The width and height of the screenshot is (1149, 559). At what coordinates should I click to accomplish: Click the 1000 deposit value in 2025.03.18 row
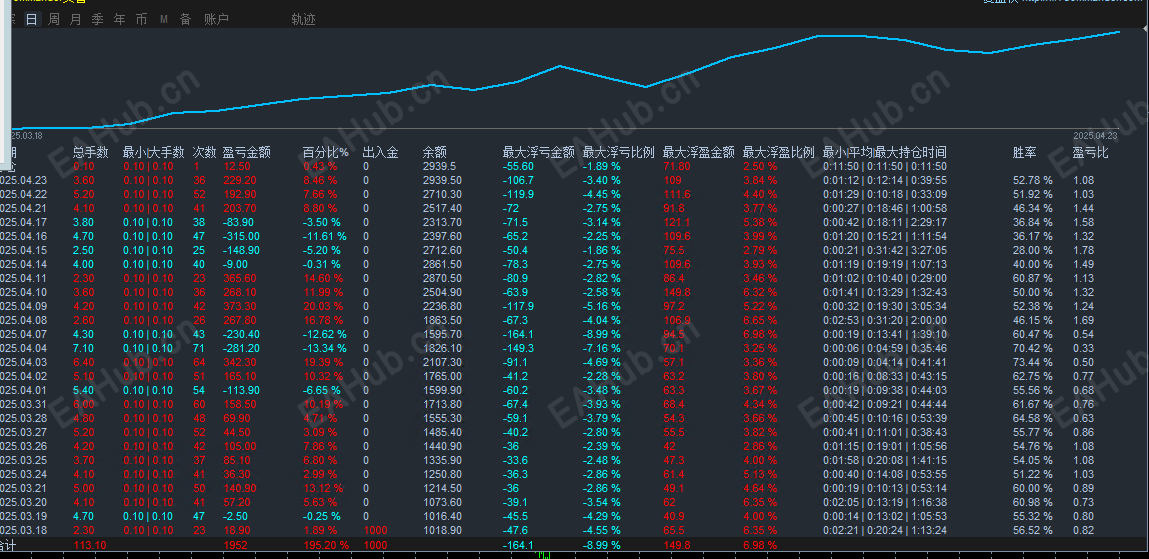pyautogui.click(x=375, y=530)
